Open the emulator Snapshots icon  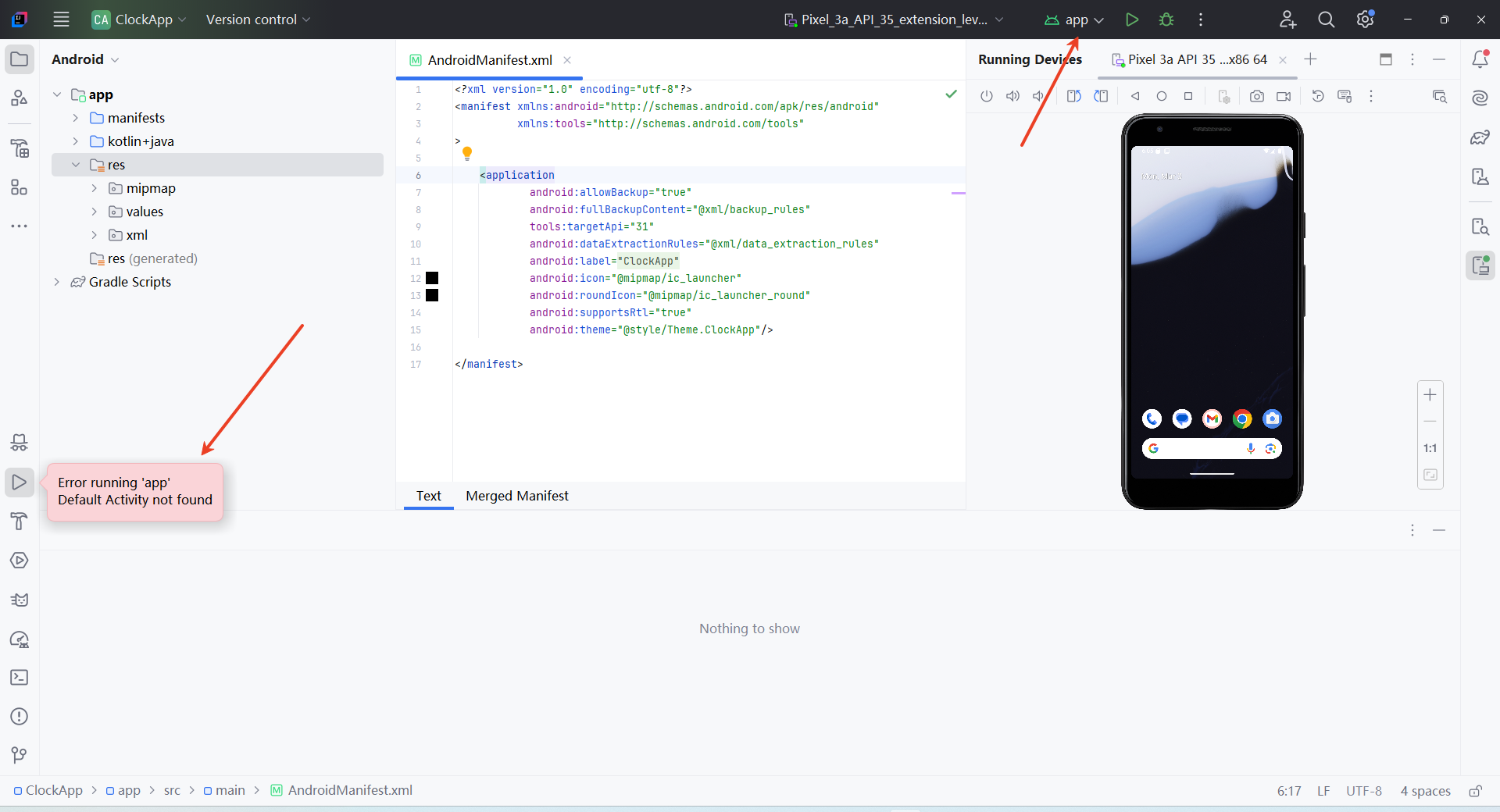(x=1318, y=96)
